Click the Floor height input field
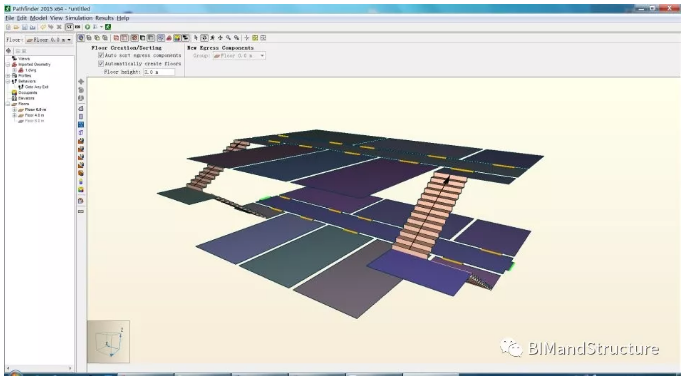The height and width of the screenshot is (380, 687). point(159,72)
